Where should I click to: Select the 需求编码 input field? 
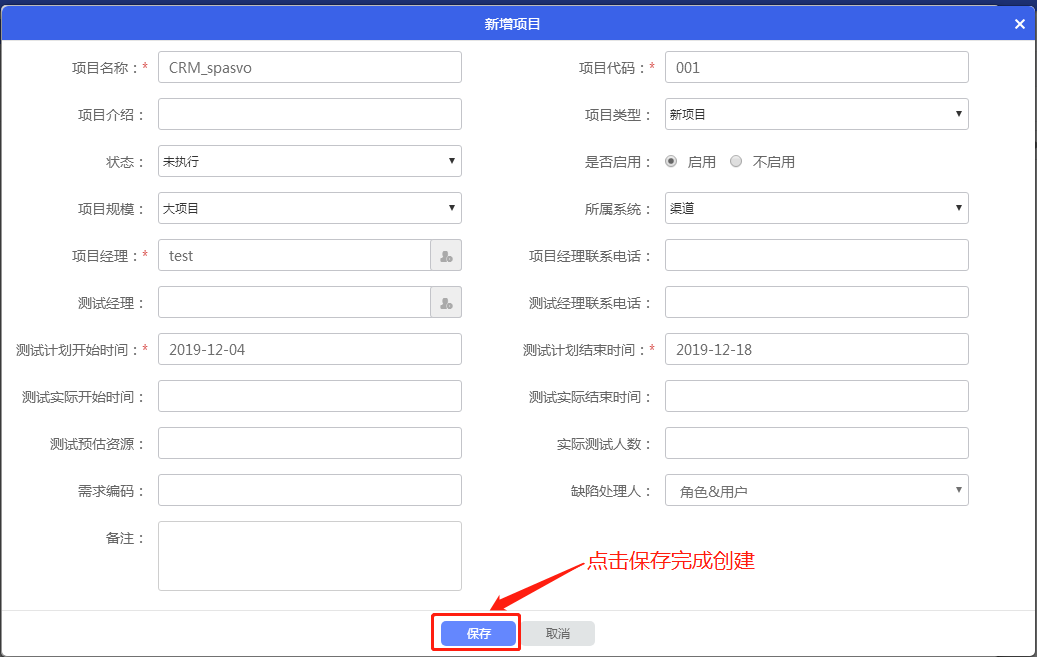click(x=309, y=490)
